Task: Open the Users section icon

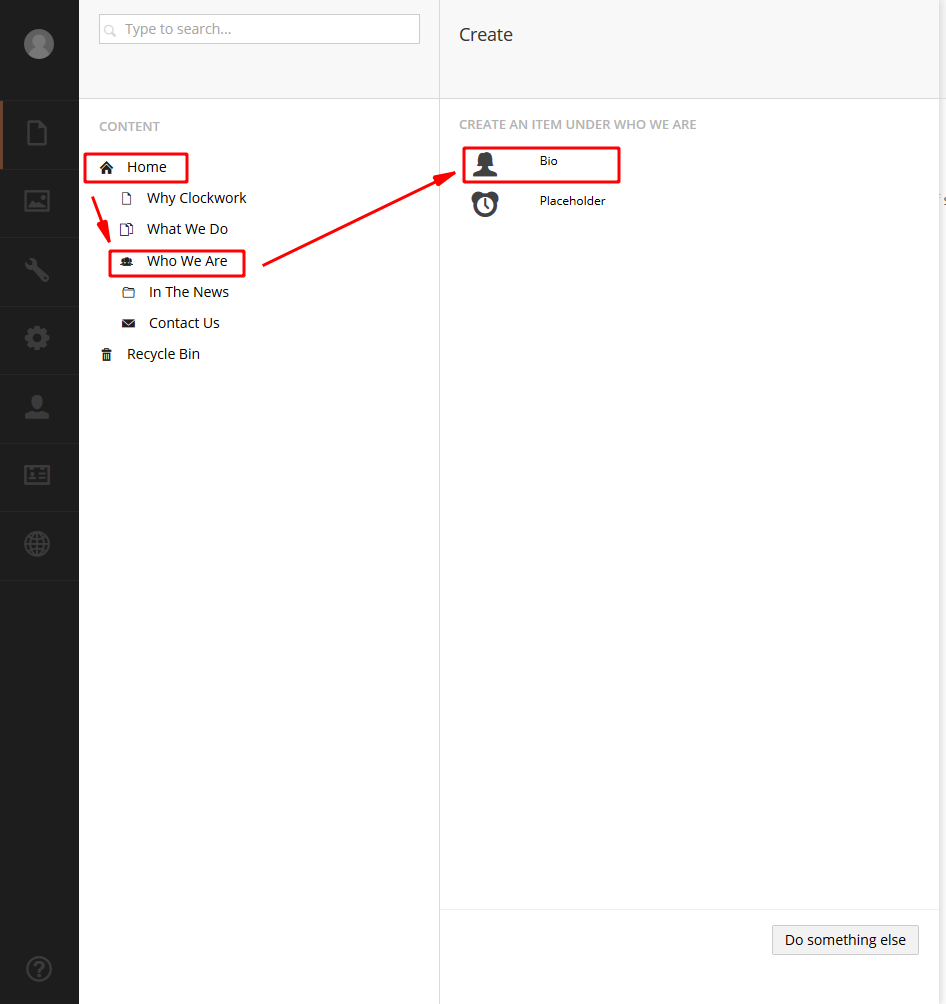Action: coord(38,407)
